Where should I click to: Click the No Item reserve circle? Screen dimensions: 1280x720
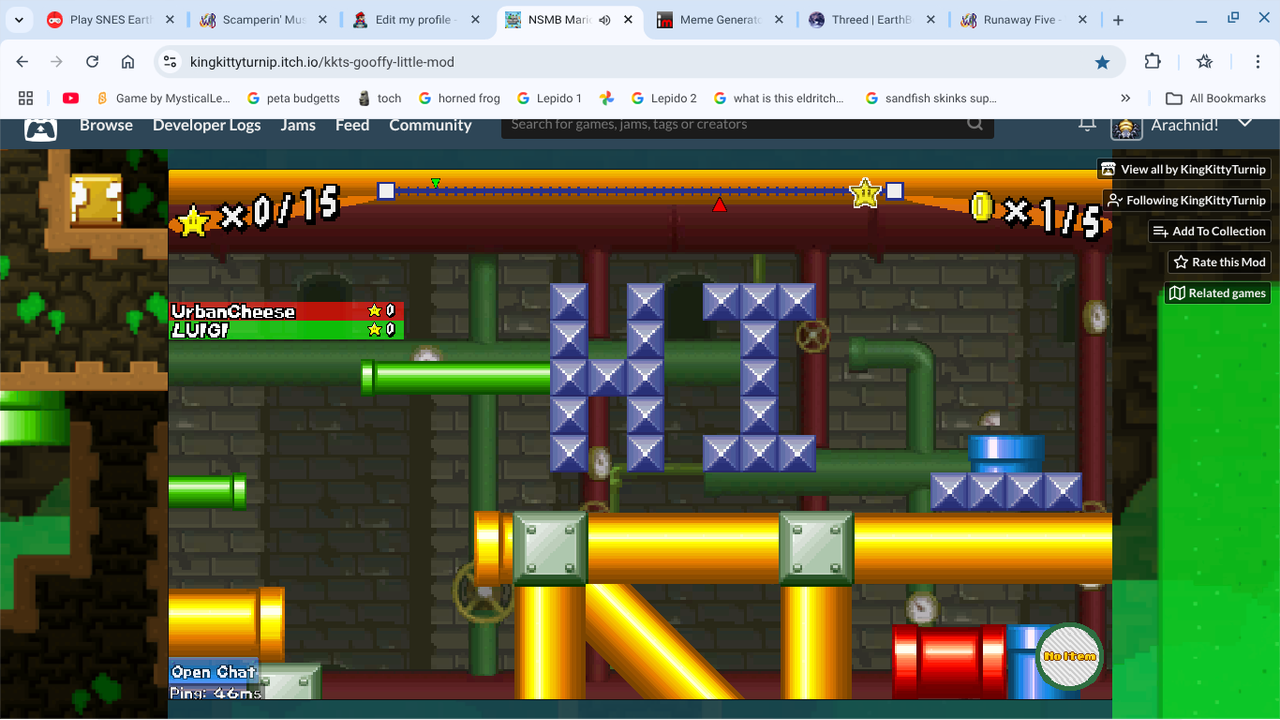(1069, 656)
